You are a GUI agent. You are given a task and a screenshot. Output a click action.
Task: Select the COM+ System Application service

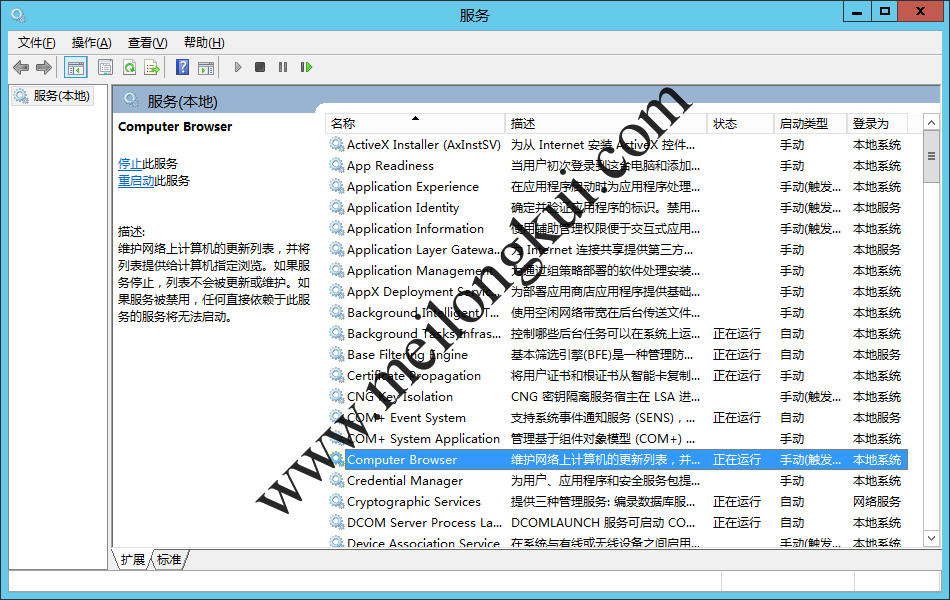(x=423, y=438)
